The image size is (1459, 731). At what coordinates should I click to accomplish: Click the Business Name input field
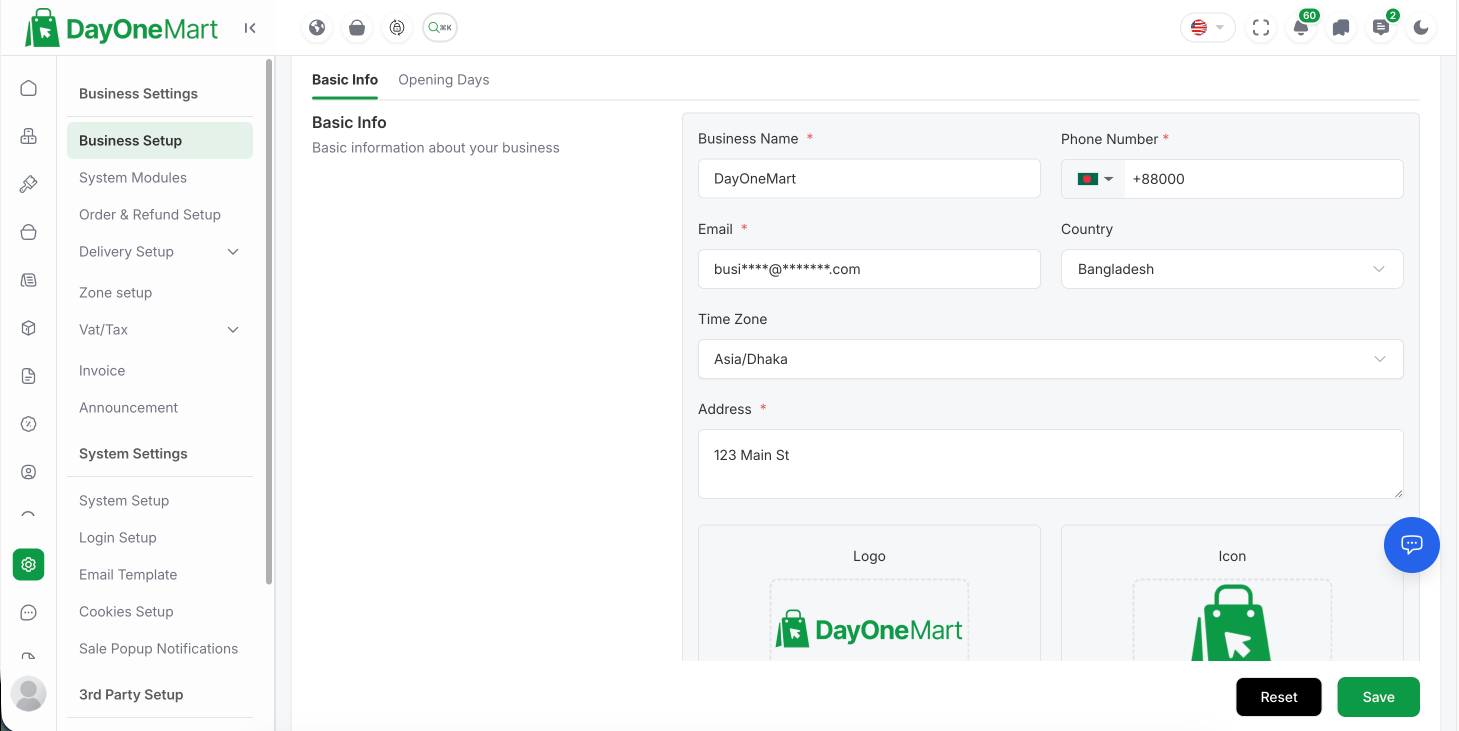point(869,179)
